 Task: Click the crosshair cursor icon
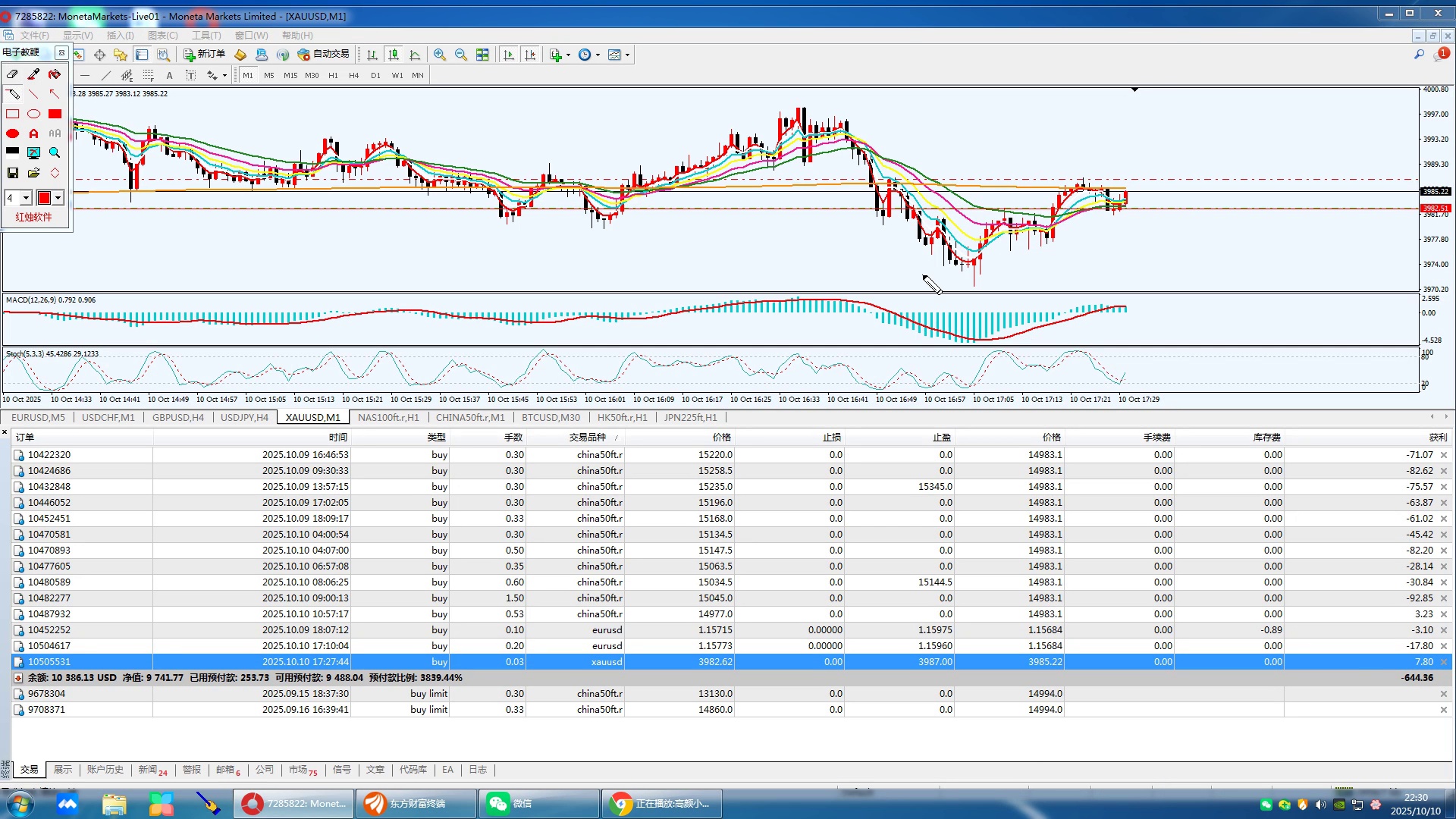(x=99, y=55)
